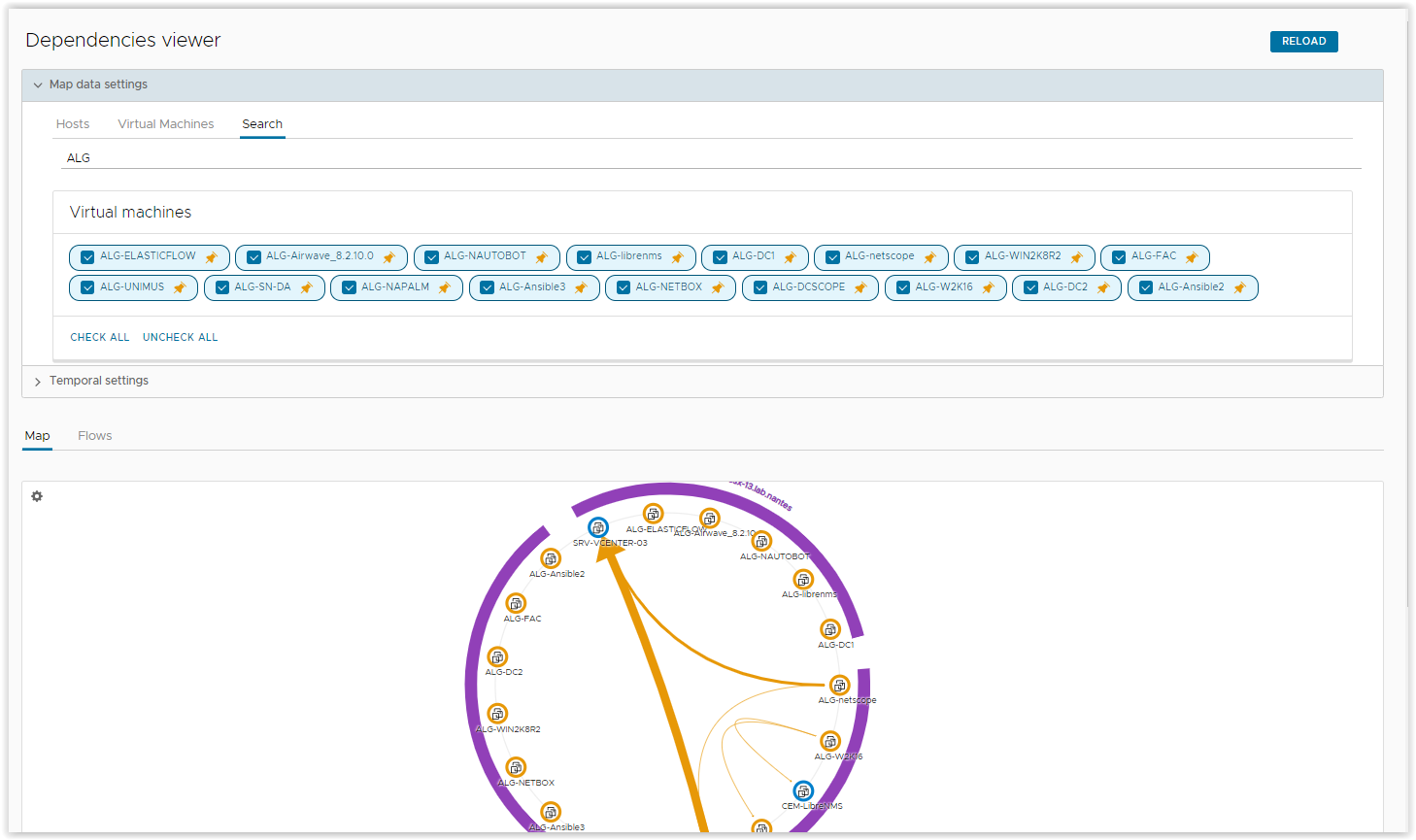1416x840 pixels.
Task: Click the RELOAD button
Action: point(1303,41)
